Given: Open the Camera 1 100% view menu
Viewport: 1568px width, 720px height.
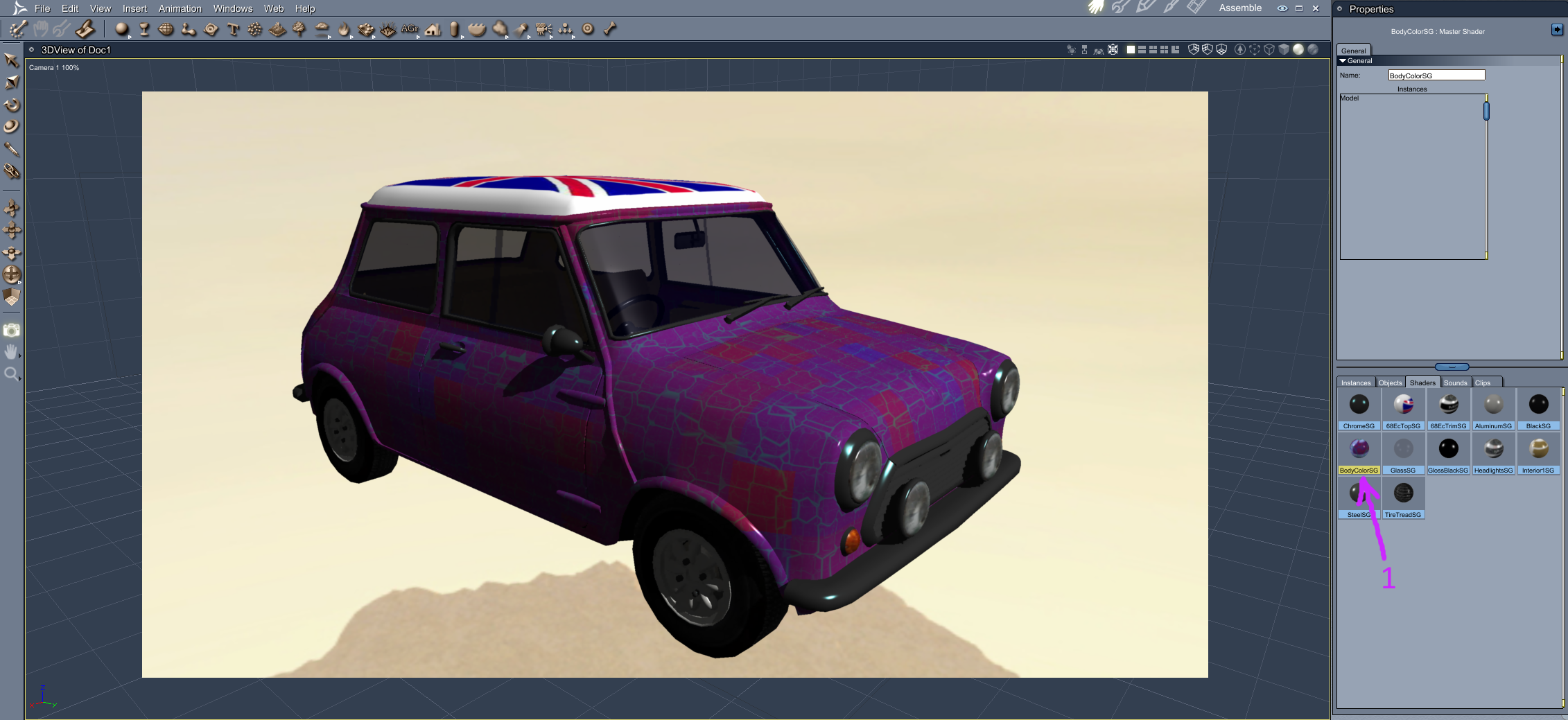Looking at the screenshot, I should pos(54,68).
